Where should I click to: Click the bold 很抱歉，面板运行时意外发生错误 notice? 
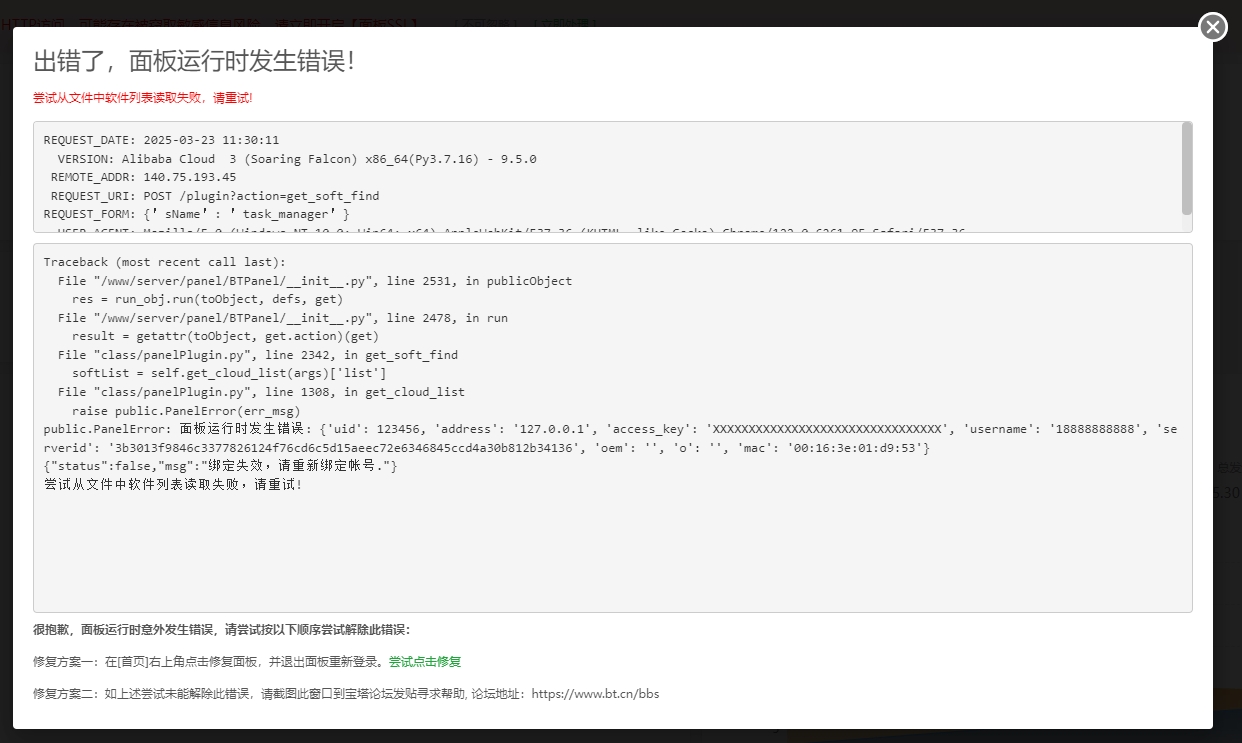point(221,630)
